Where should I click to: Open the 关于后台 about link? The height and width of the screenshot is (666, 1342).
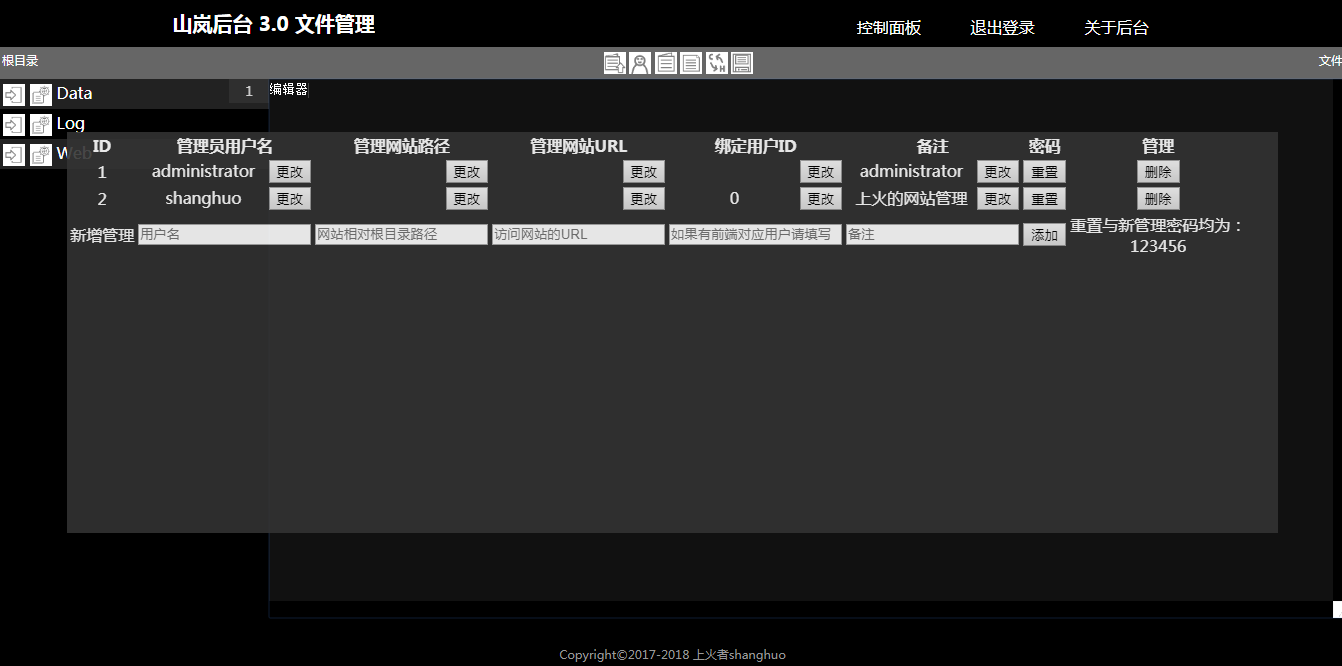1116,28
